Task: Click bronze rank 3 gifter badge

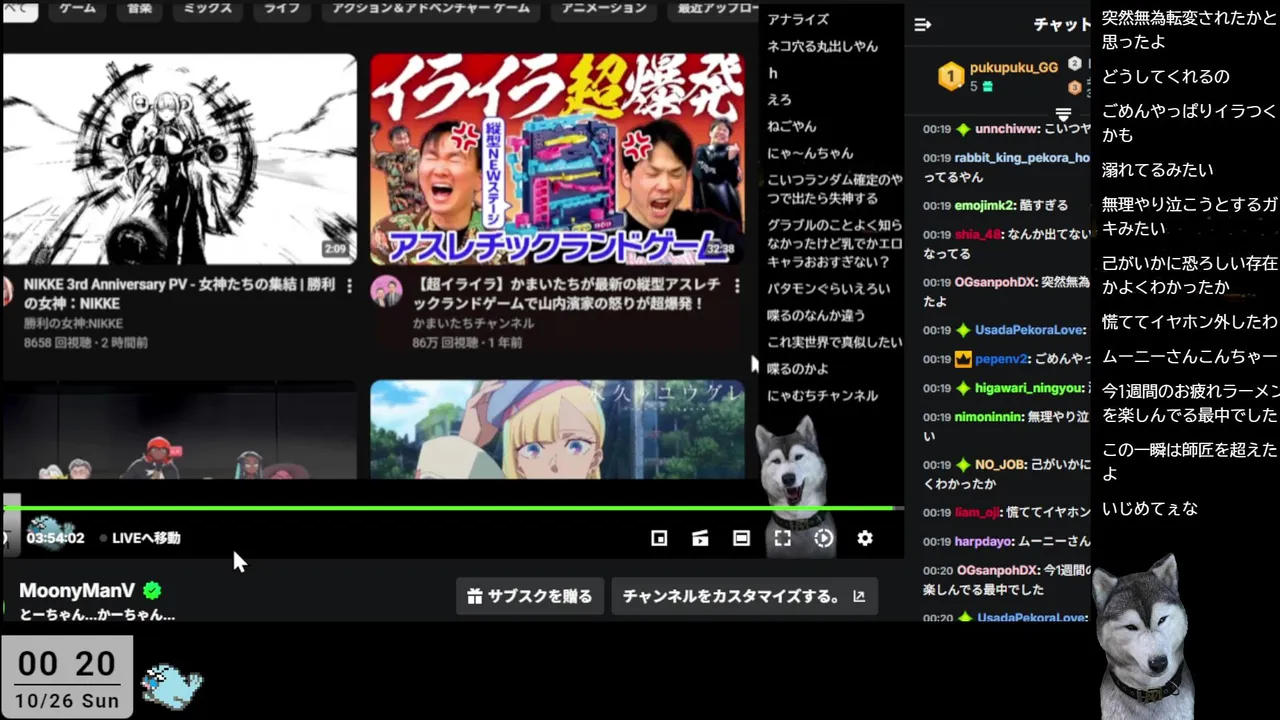Action: click(1075, 88)
